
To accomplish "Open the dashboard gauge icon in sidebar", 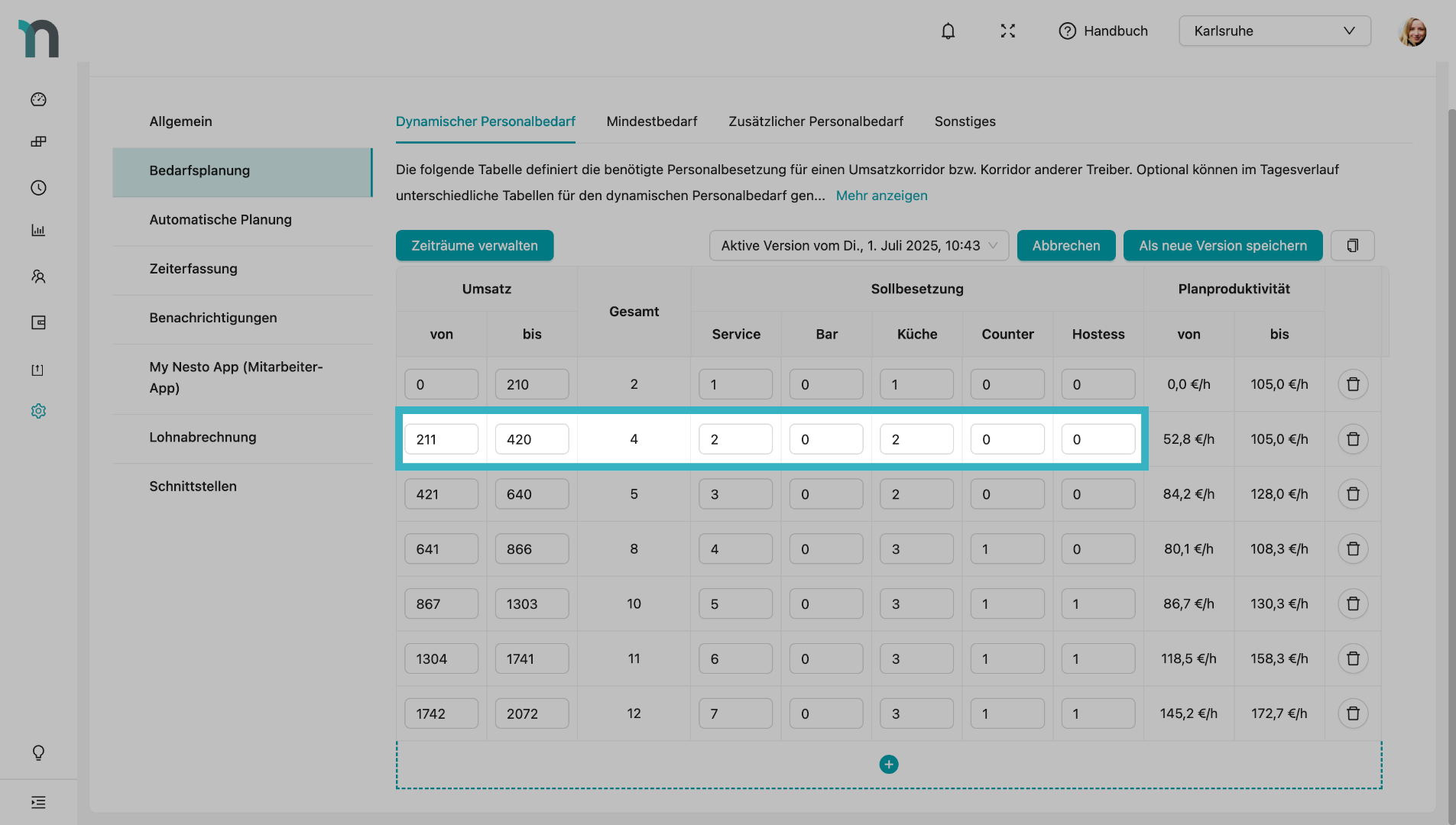I will pos(38,99).
